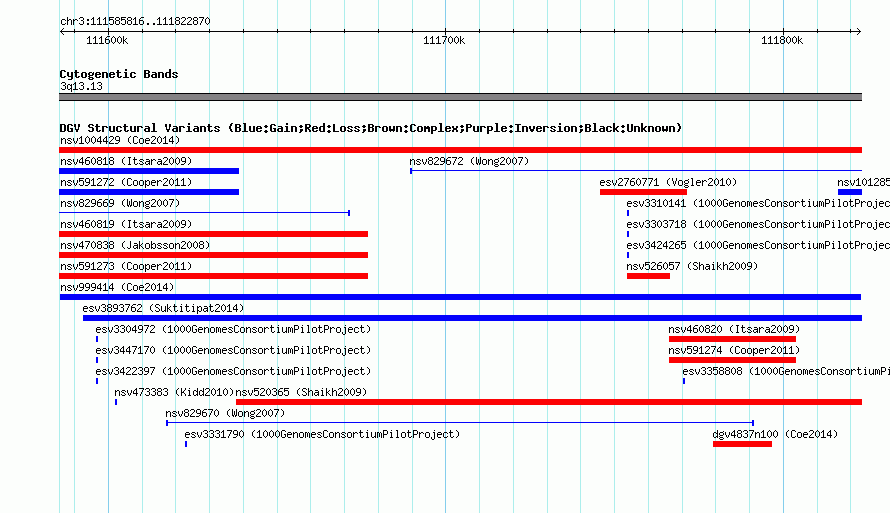
Task: Click nsv460819 (Itsara2009) label
Action: pos(126,224)
